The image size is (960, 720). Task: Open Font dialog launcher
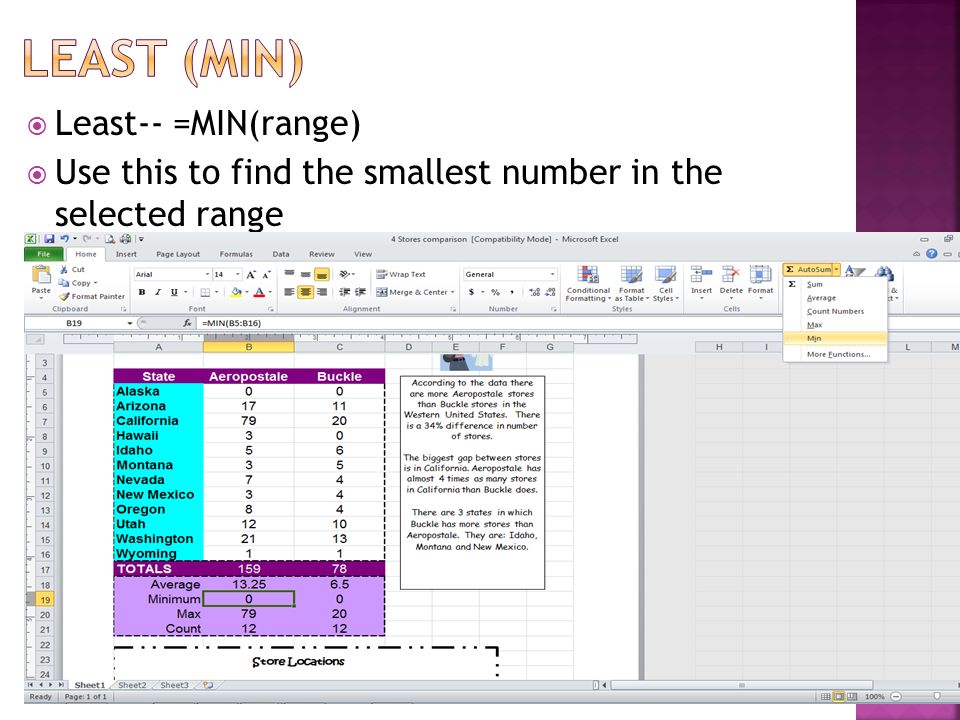tap(273, 309)
